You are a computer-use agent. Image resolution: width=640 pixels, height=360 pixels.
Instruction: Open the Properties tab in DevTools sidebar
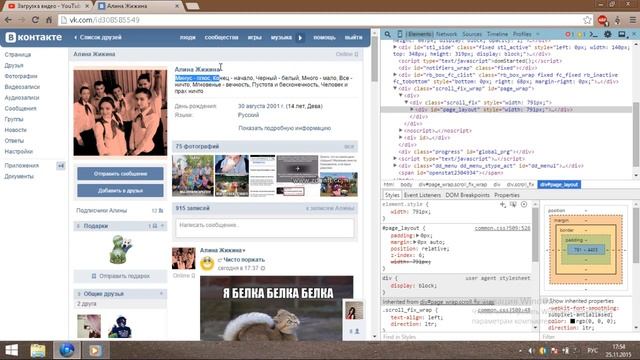point(507,195)
